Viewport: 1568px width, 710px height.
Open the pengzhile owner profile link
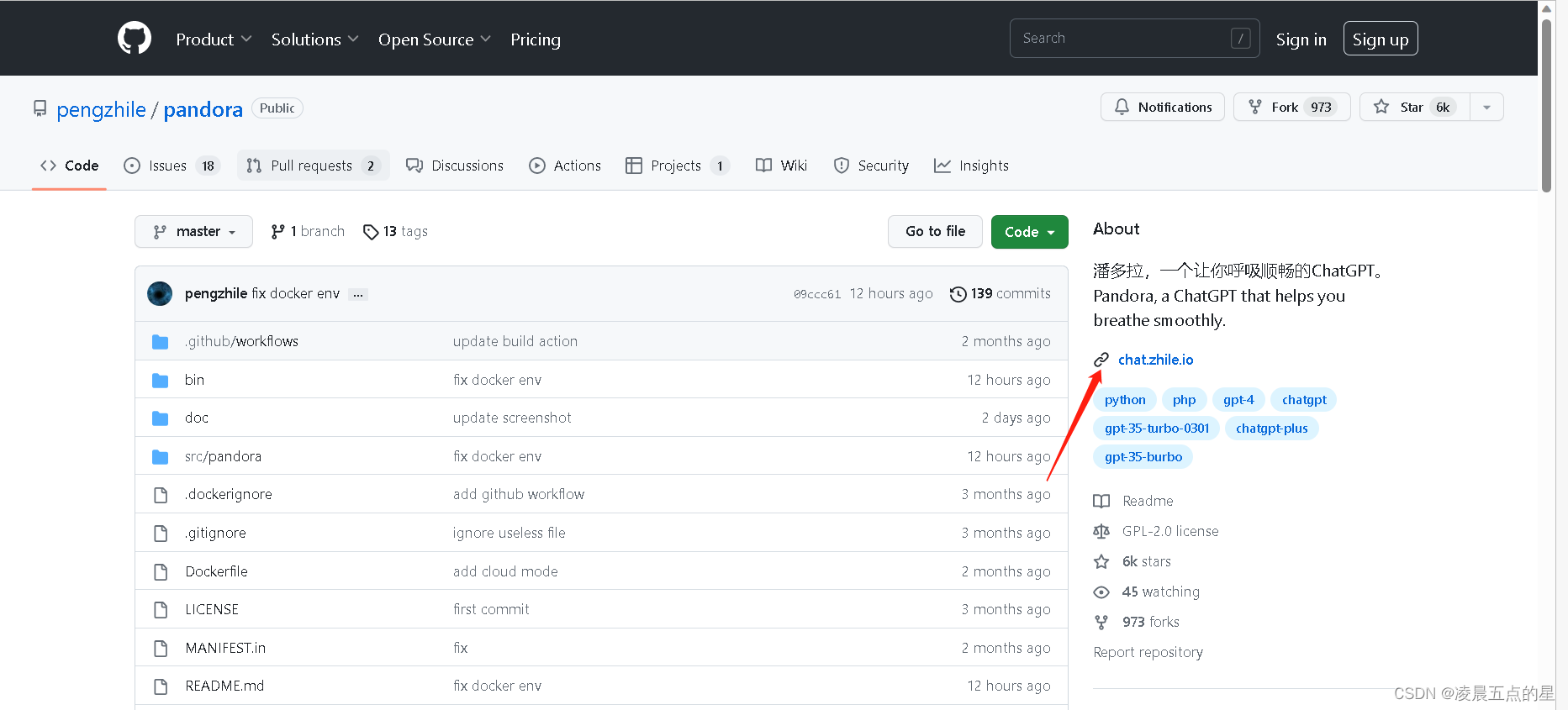[101, 110]
